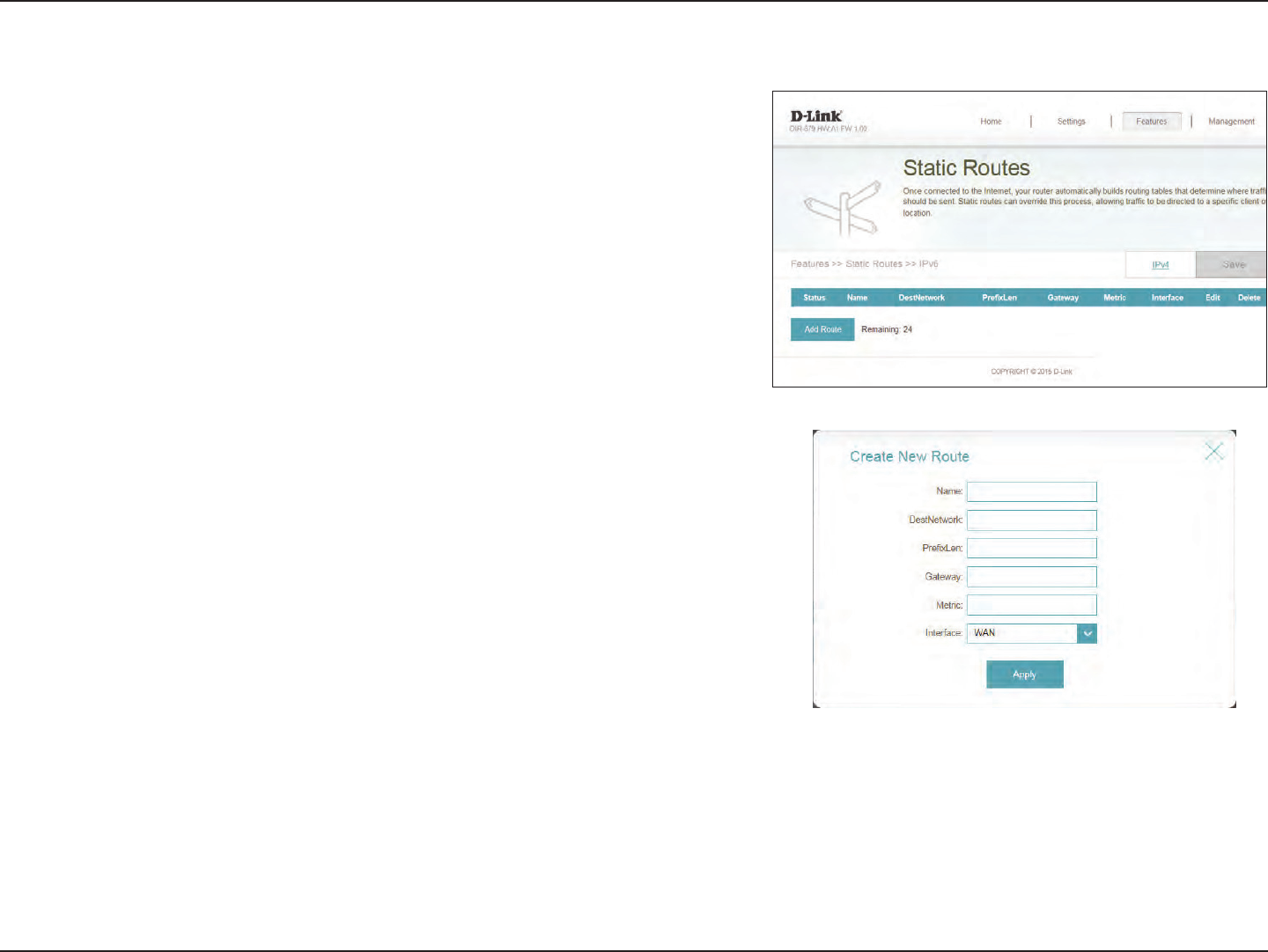Open the Settings menu
Viewport: 1268px width, 952px height.
pyautogui.click(x=1071, y=122)
